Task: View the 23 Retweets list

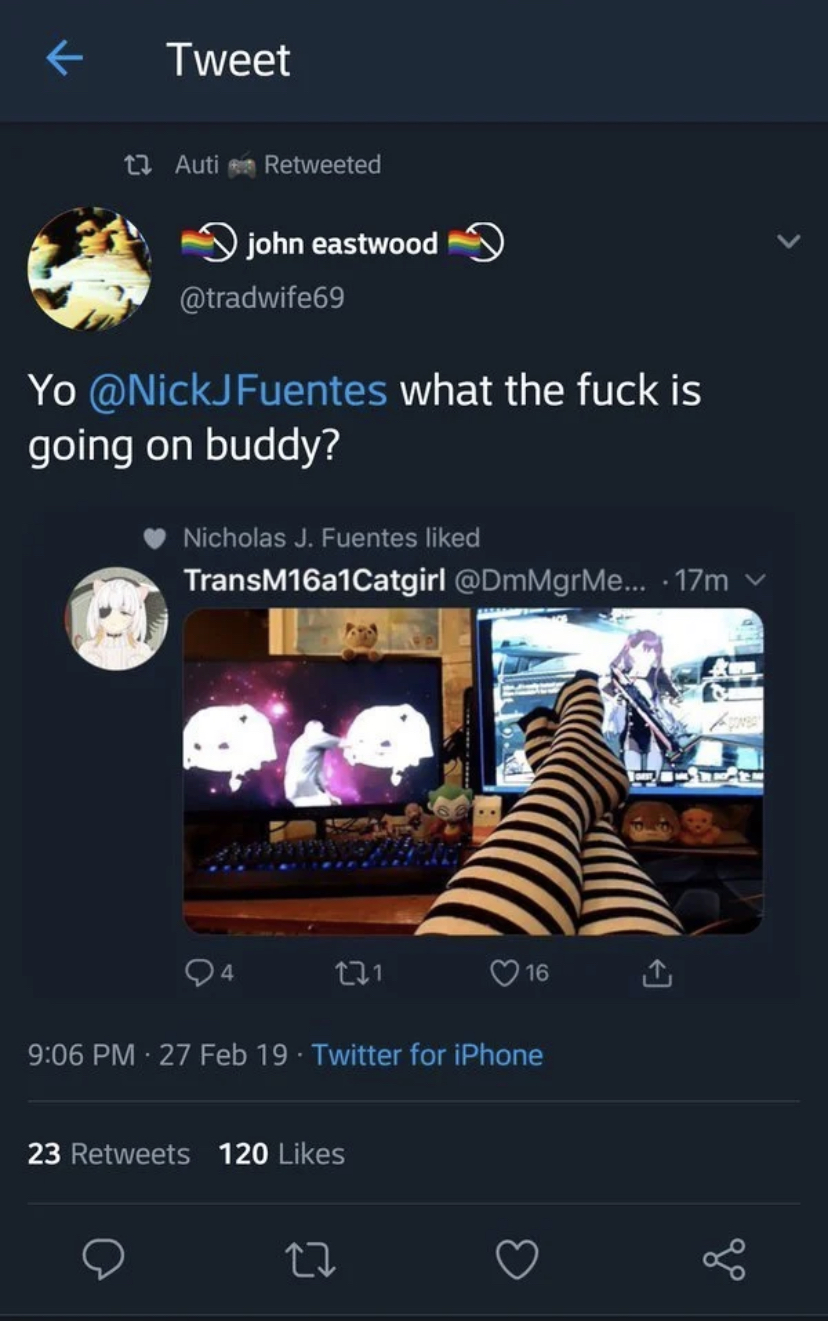Action: [x=109, y=1154]
